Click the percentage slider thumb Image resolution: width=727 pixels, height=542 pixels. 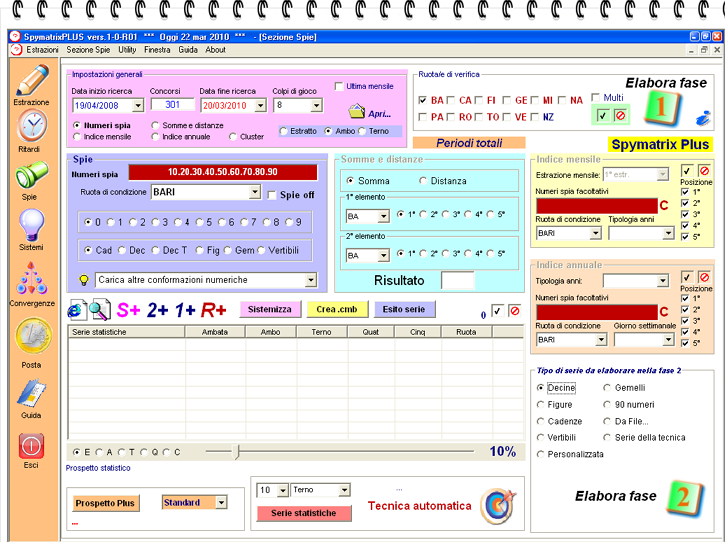[x=236, y=451]
